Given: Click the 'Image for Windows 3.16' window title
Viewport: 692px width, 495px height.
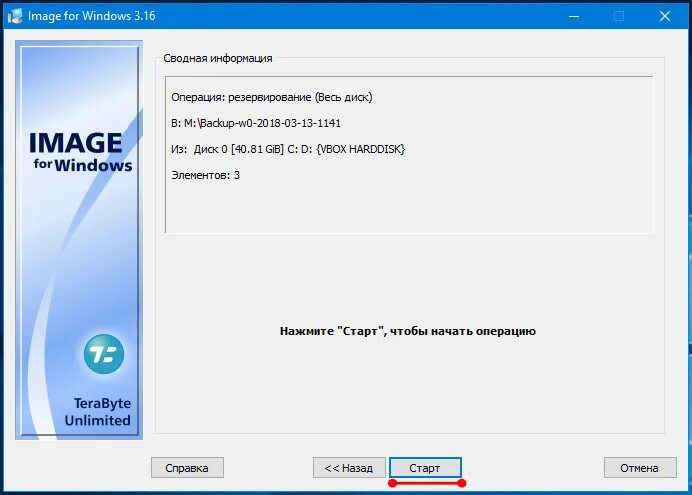Looking at the screenshot, I should pos(92,16).
